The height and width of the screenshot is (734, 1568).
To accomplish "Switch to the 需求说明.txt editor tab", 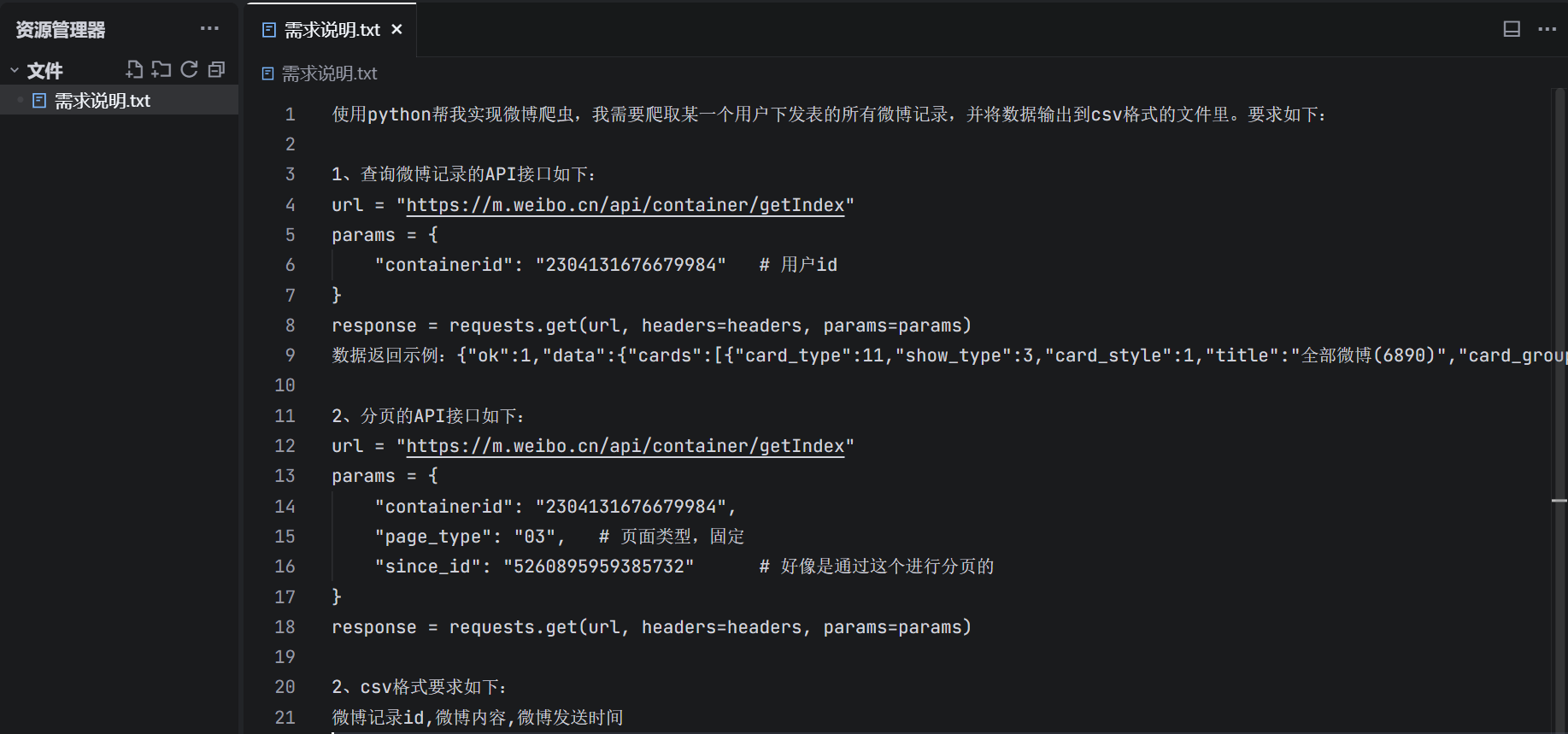I will (332, 30).
